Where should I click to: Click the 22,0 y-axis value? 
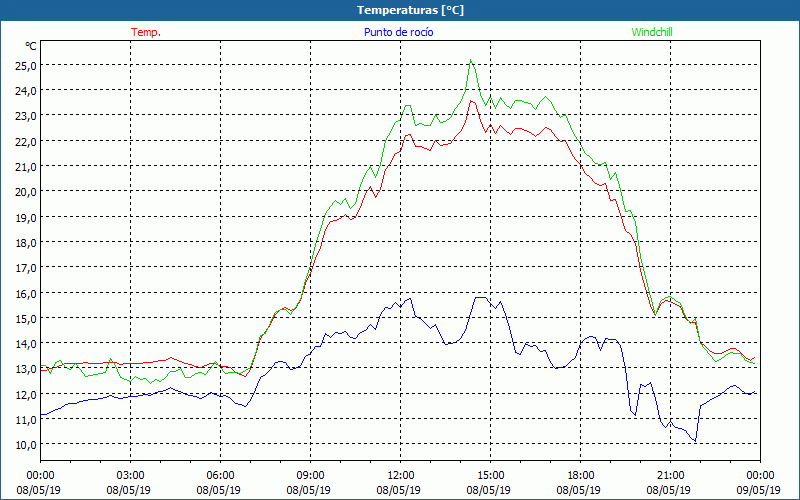[x=26, y=142]
